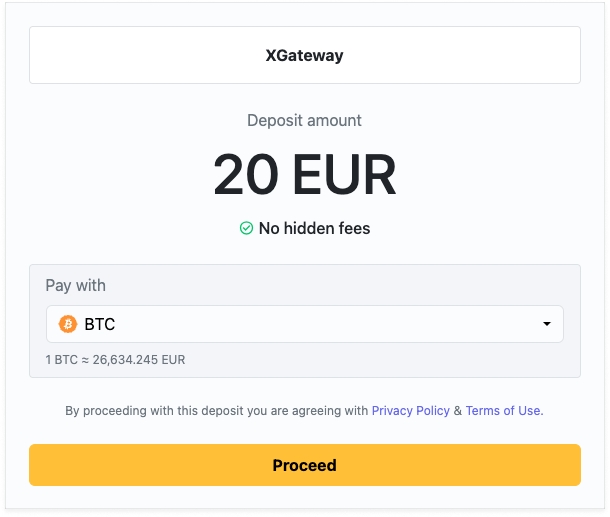Open the Privacy Policy link

click(x=410, y=411)
